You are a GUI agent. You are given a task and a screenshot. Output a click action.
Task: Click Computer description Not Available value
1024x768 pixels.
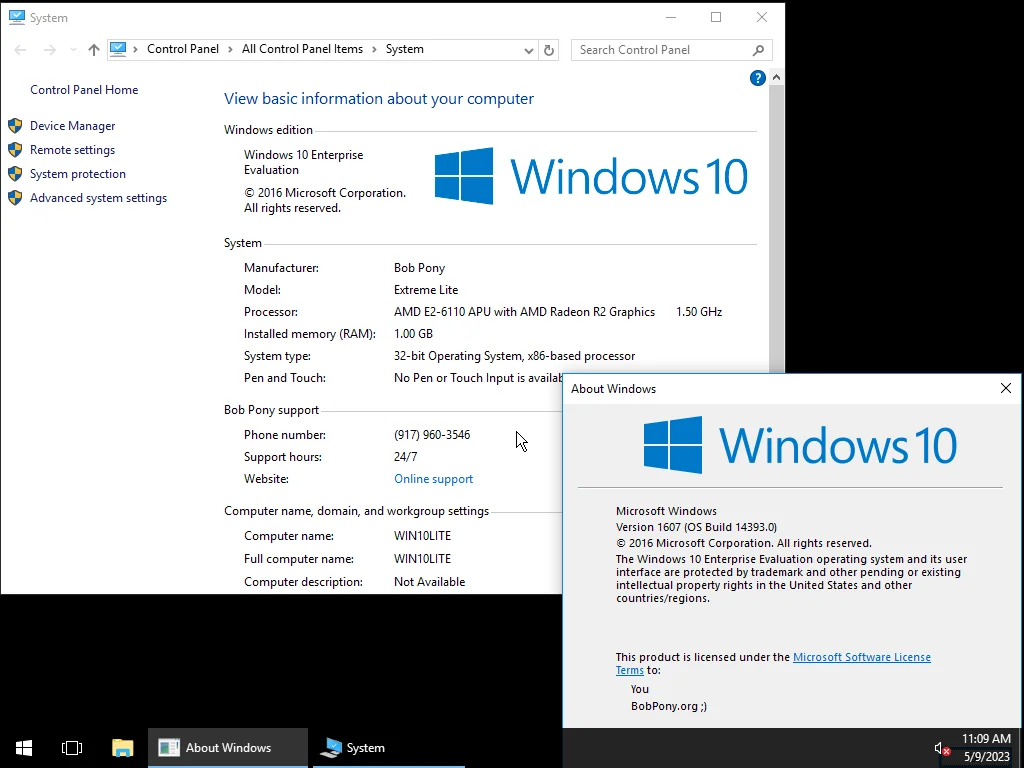(x=430, y=582)
